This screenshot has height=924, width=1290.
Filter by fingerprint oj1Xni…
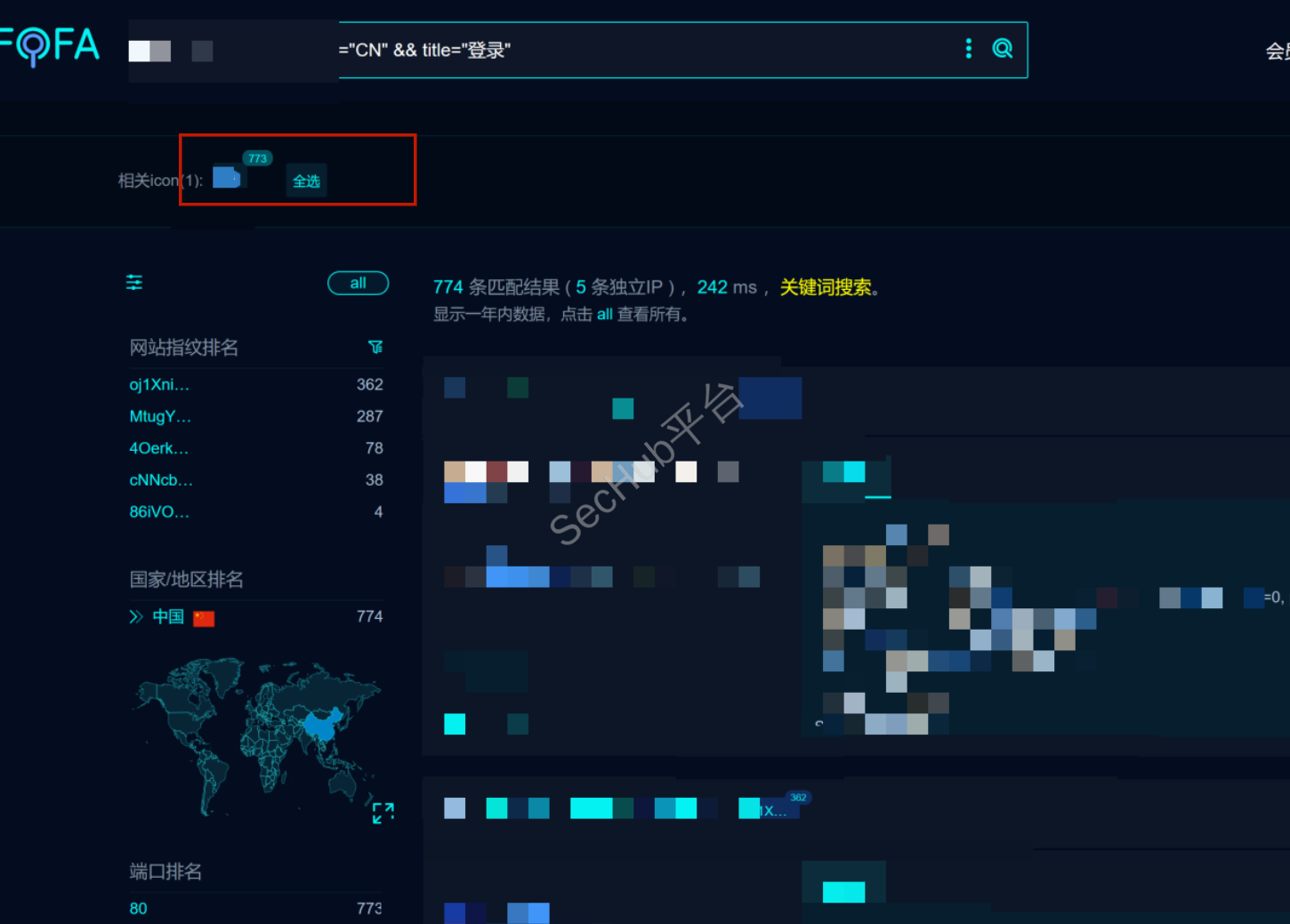point(159,385)
